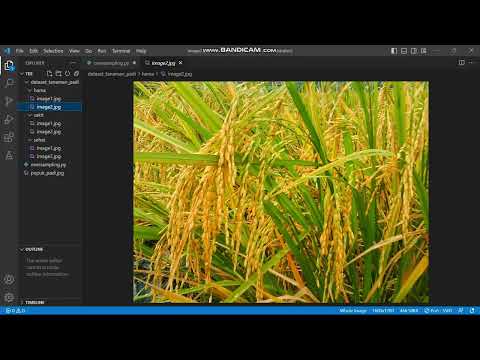Open image1.jpg in the sakit folder
The width and height of the screenshot is (480, 360).
(x=49, y=123)
